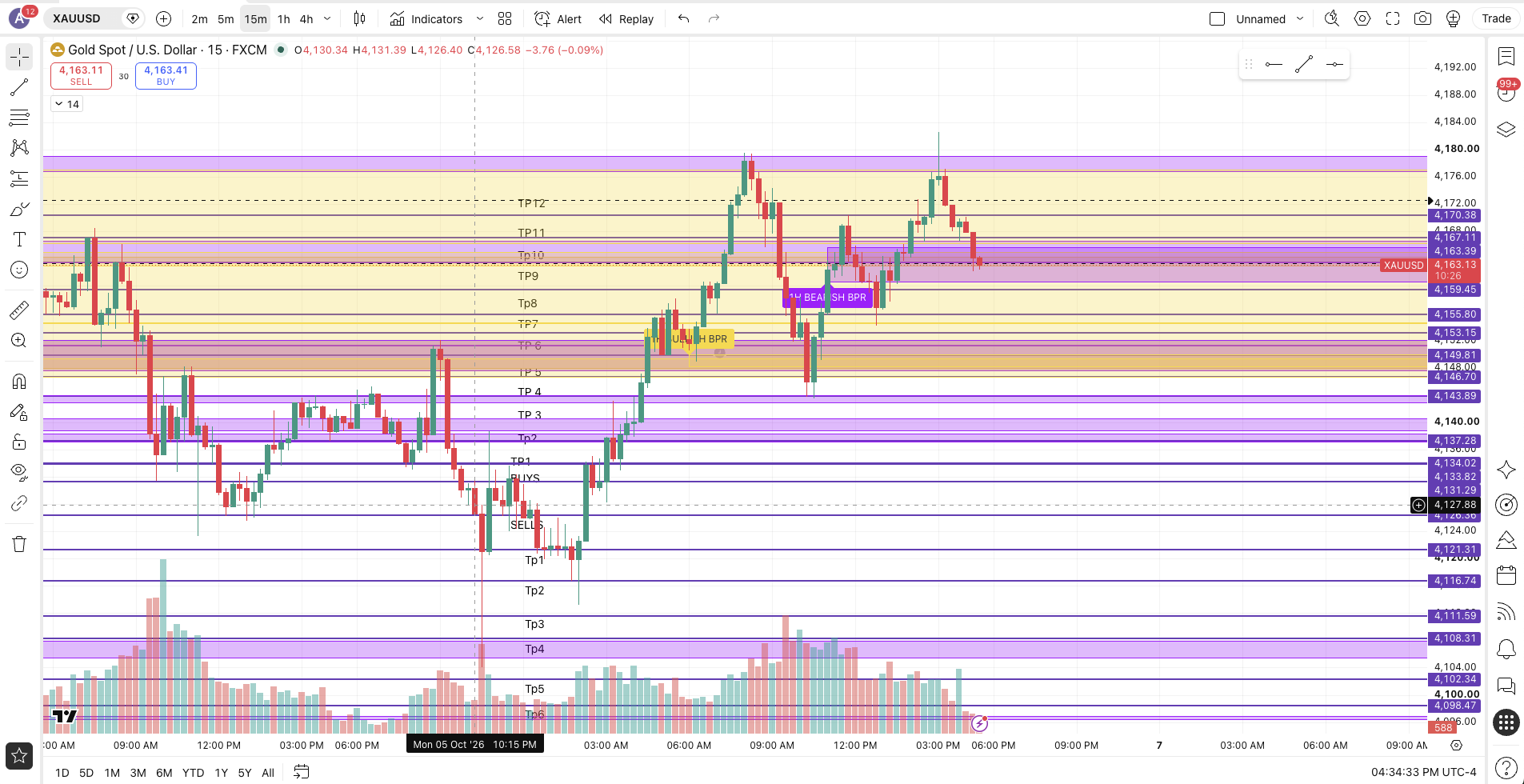Select the brush drawing tool
Viewport: 1524px width, 784px height.
pyautogui.click(x=19, y=209)
